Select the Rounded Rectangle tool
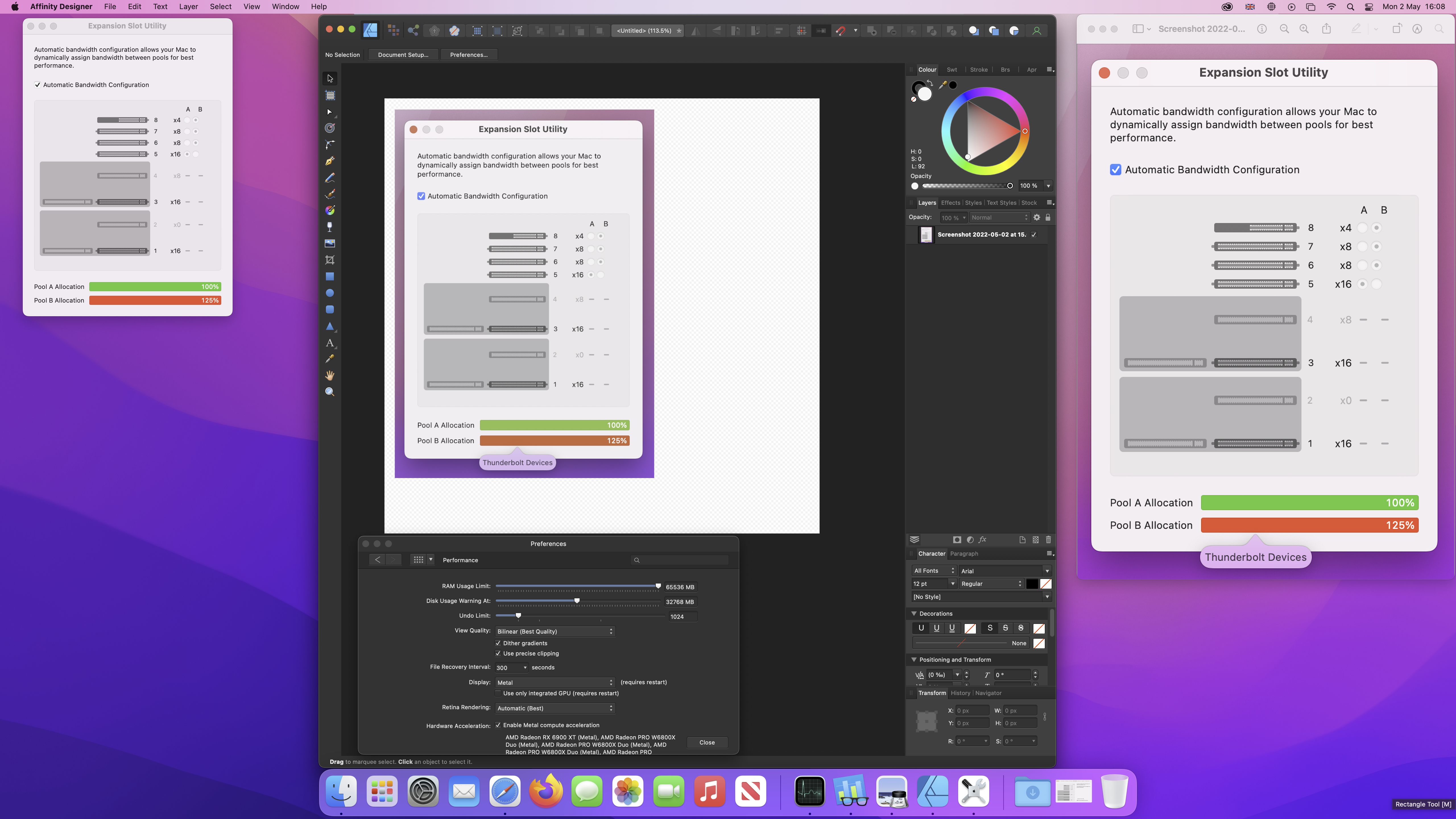1456x819 pixels. point(330,309)
